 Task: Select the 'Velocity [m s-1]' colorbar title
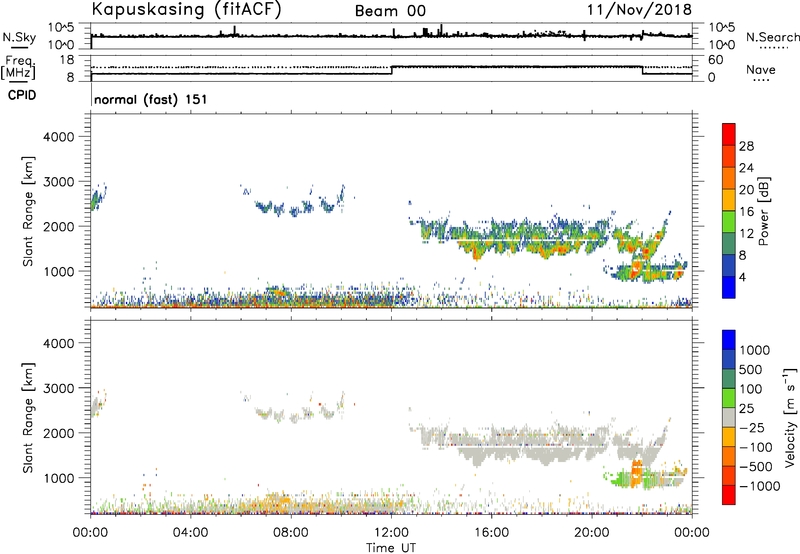(790, 417)
